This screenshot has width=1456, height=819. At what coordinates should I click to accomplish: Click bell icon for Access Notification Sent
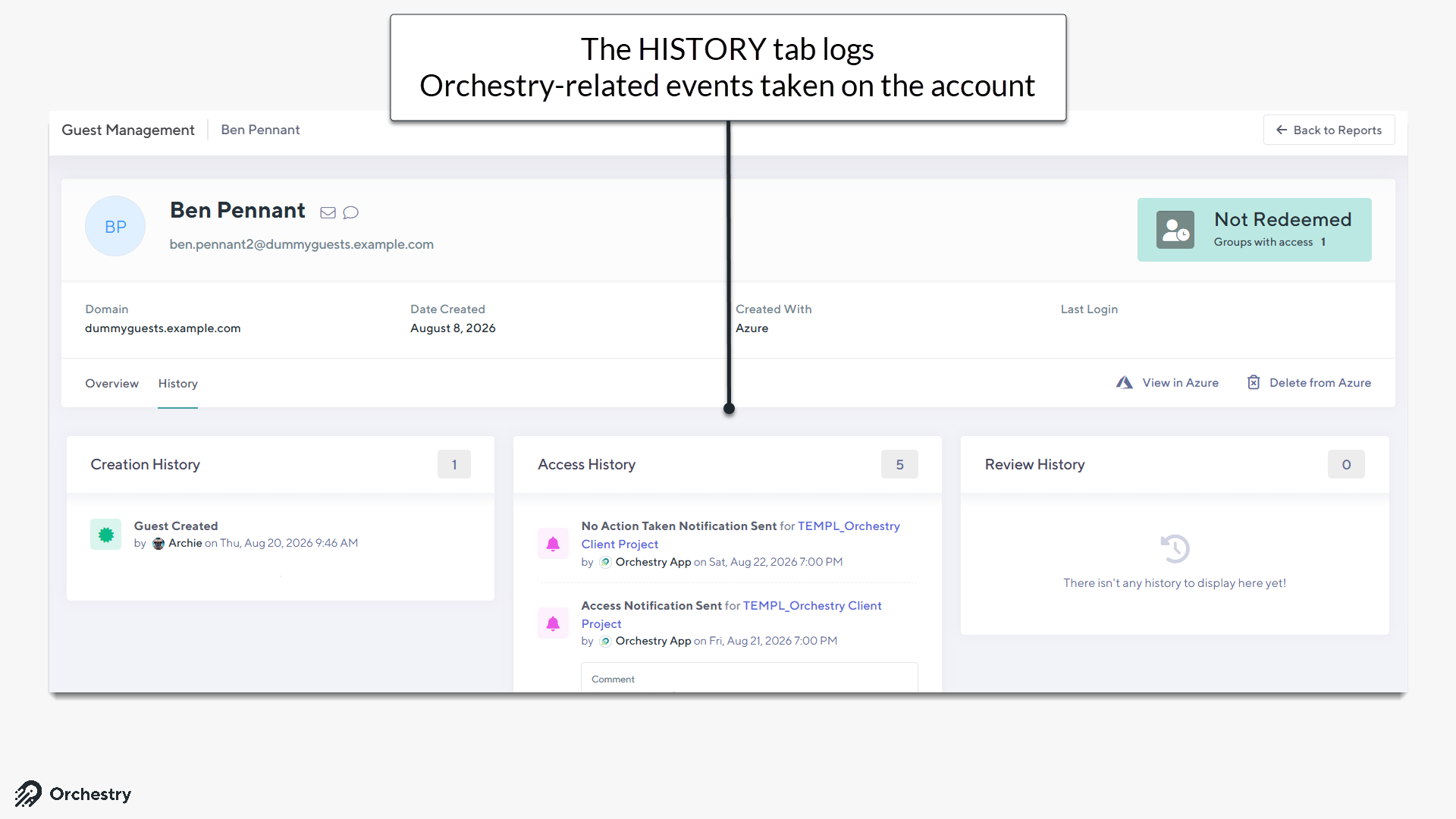[553, 623]
